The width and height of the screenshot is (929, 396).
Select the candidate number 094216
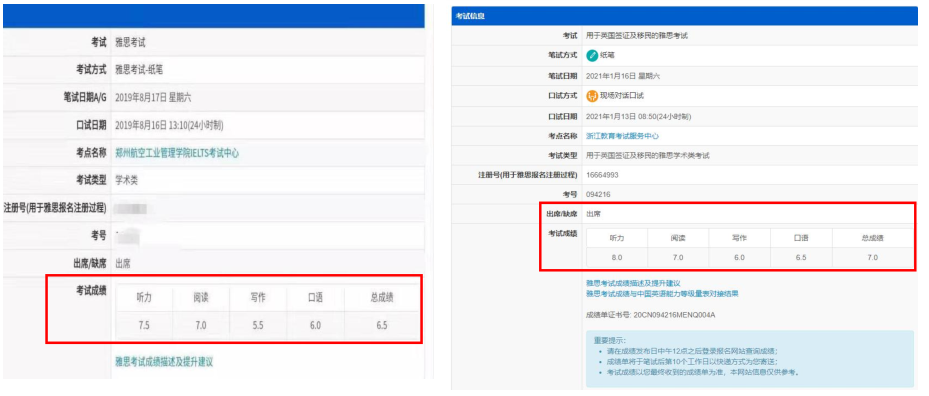[x=598, y=194]
